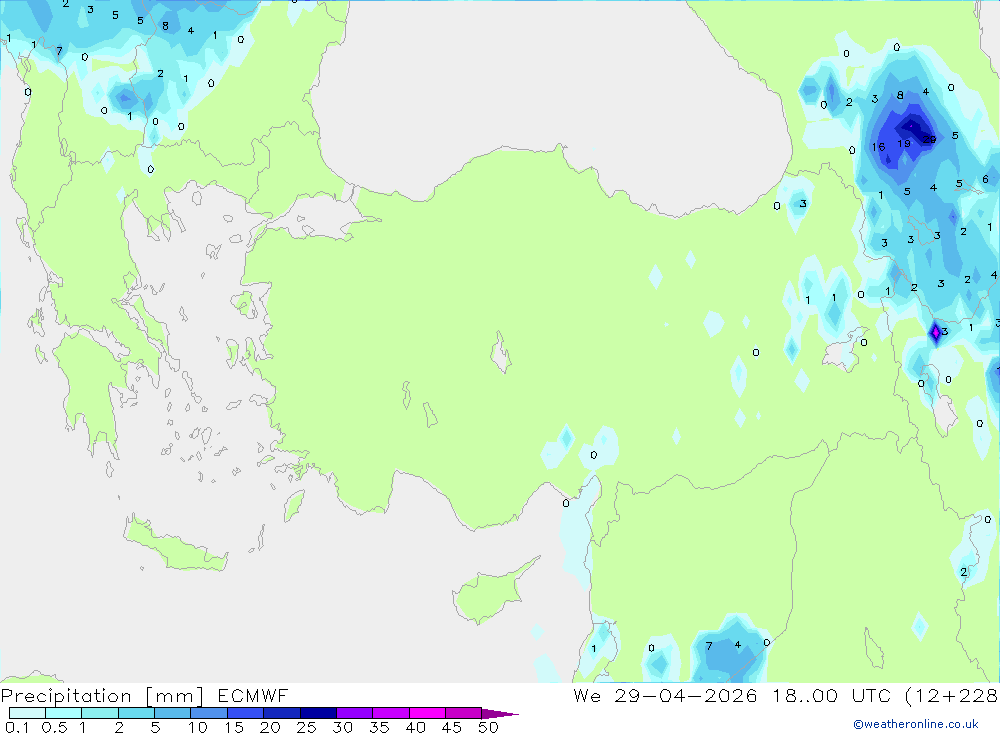Click the legend value "50"
Viewport: 1000px width, 733px height.
pos(488,727)
